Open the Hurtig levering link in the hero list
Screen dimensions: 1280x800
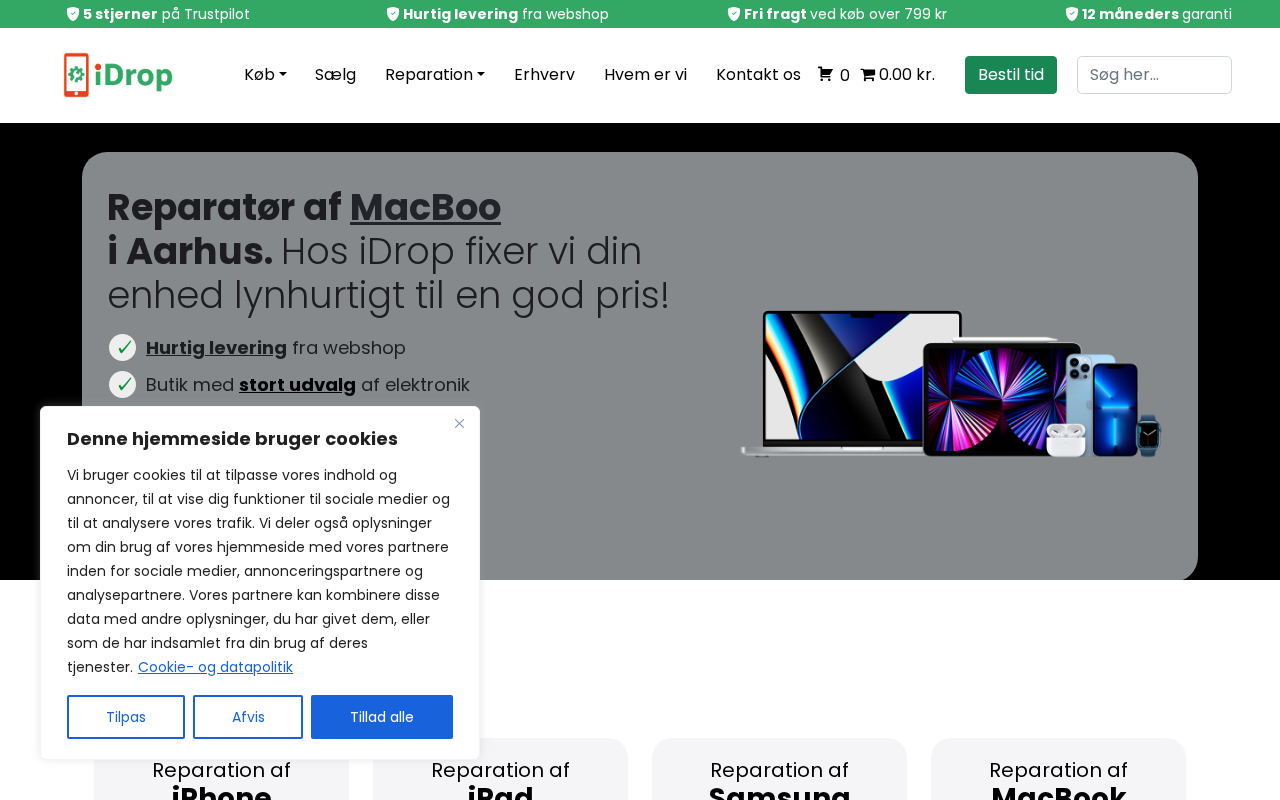216,348
